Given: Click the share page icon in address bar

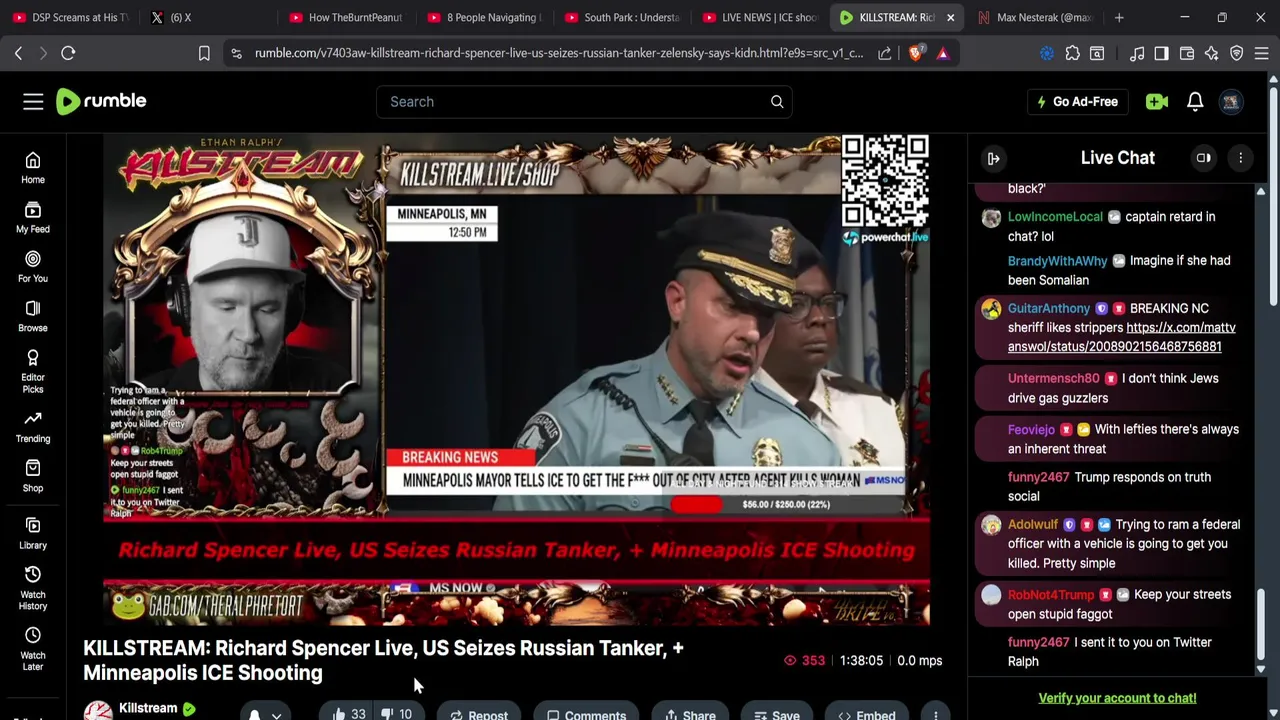Looking at the screenshot, I should (885, 53).
